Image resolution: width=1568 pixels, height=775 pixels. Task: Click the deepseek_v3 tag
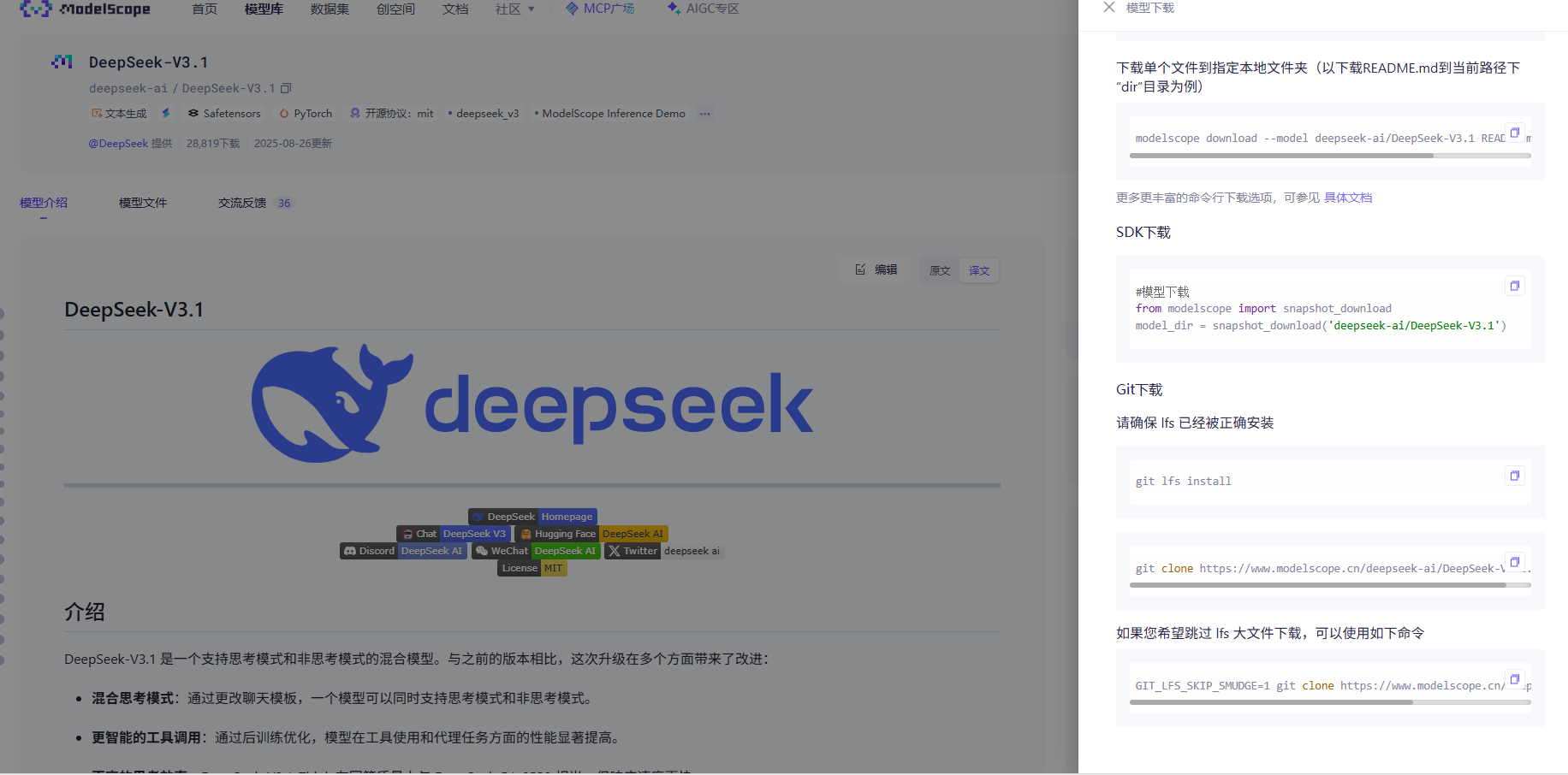[x=484, y=114]
